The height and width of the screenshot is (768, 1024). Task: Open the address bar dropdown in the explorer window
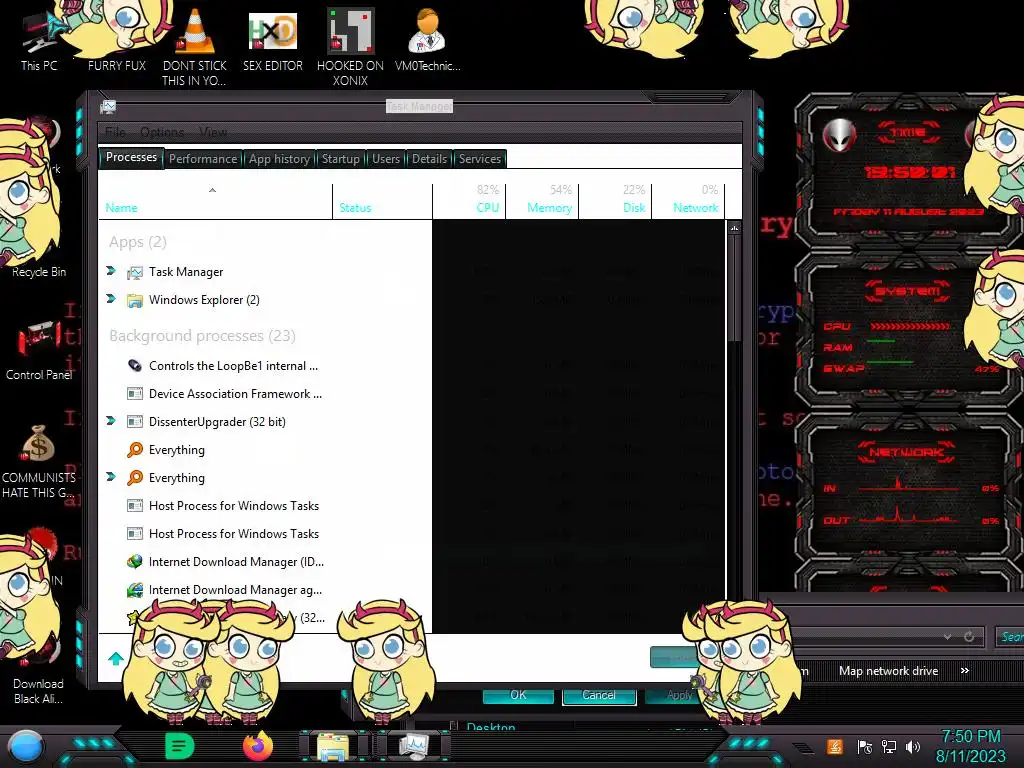point(947,637)
